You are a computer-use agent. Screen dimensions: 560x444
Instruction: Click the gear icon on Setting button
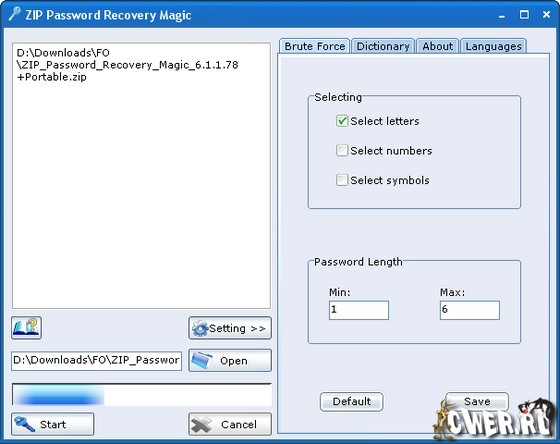tap(200, 328)
